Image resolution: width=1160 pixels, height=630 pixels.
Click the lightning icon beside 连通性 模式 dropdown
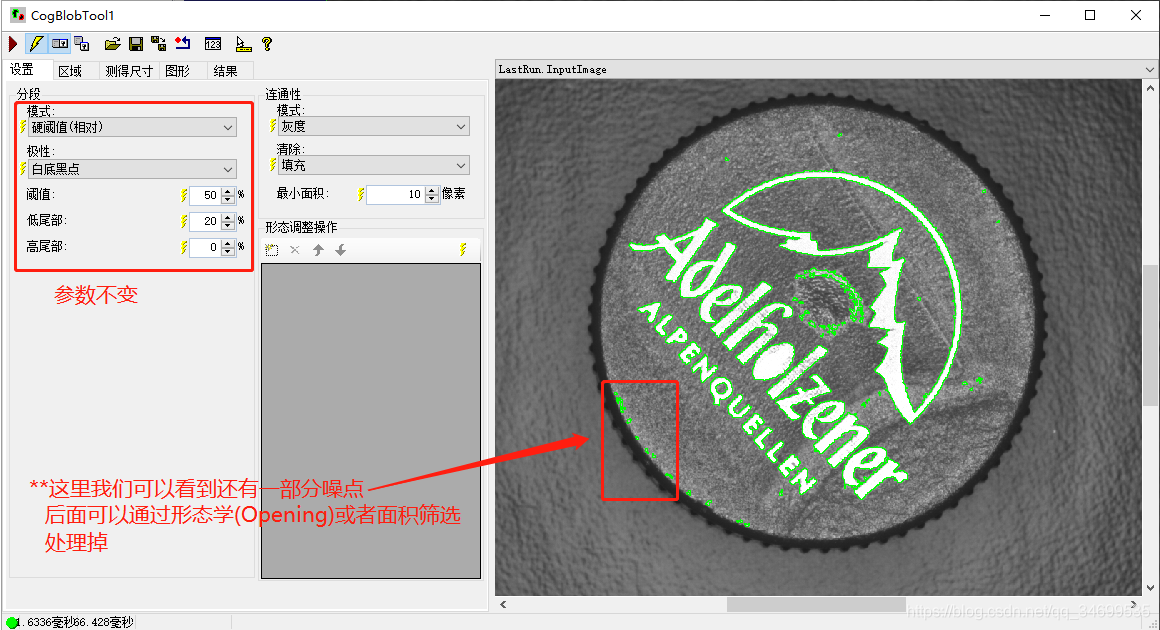click(x=273, y=126)
